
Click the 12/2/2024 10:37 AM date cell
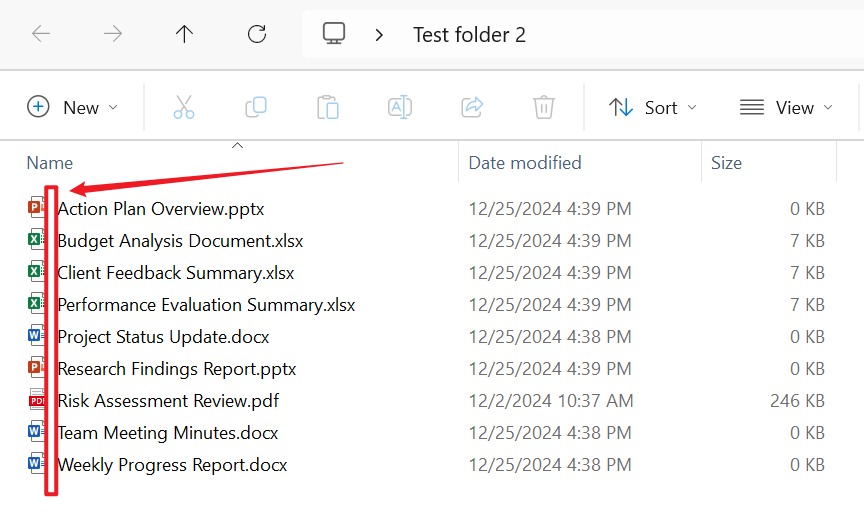pos(551,401)
